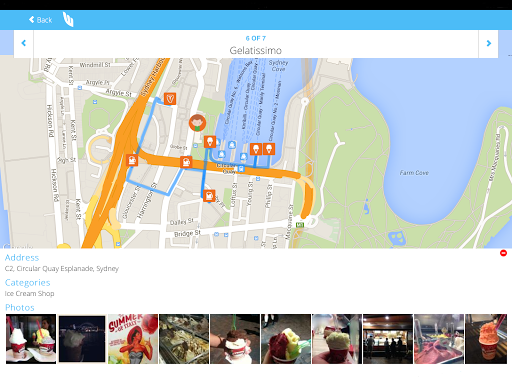Click the user avatar marker on map
The height and width of the screenshot is (384, 512).
point(197,123)
